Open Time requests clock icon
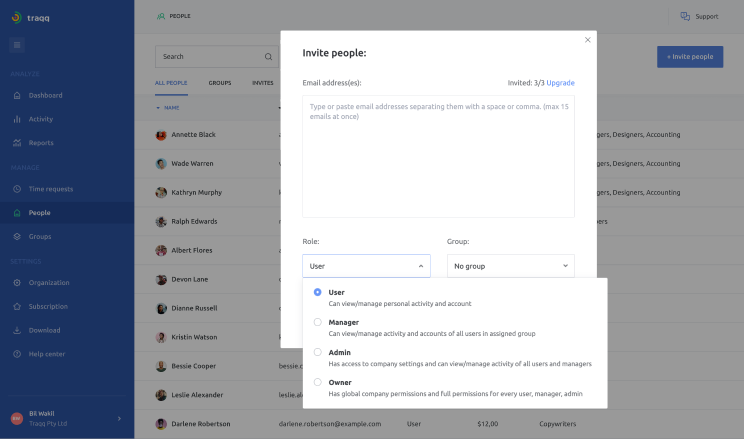The width and height of the screenshot is (744, 439). 17,189
